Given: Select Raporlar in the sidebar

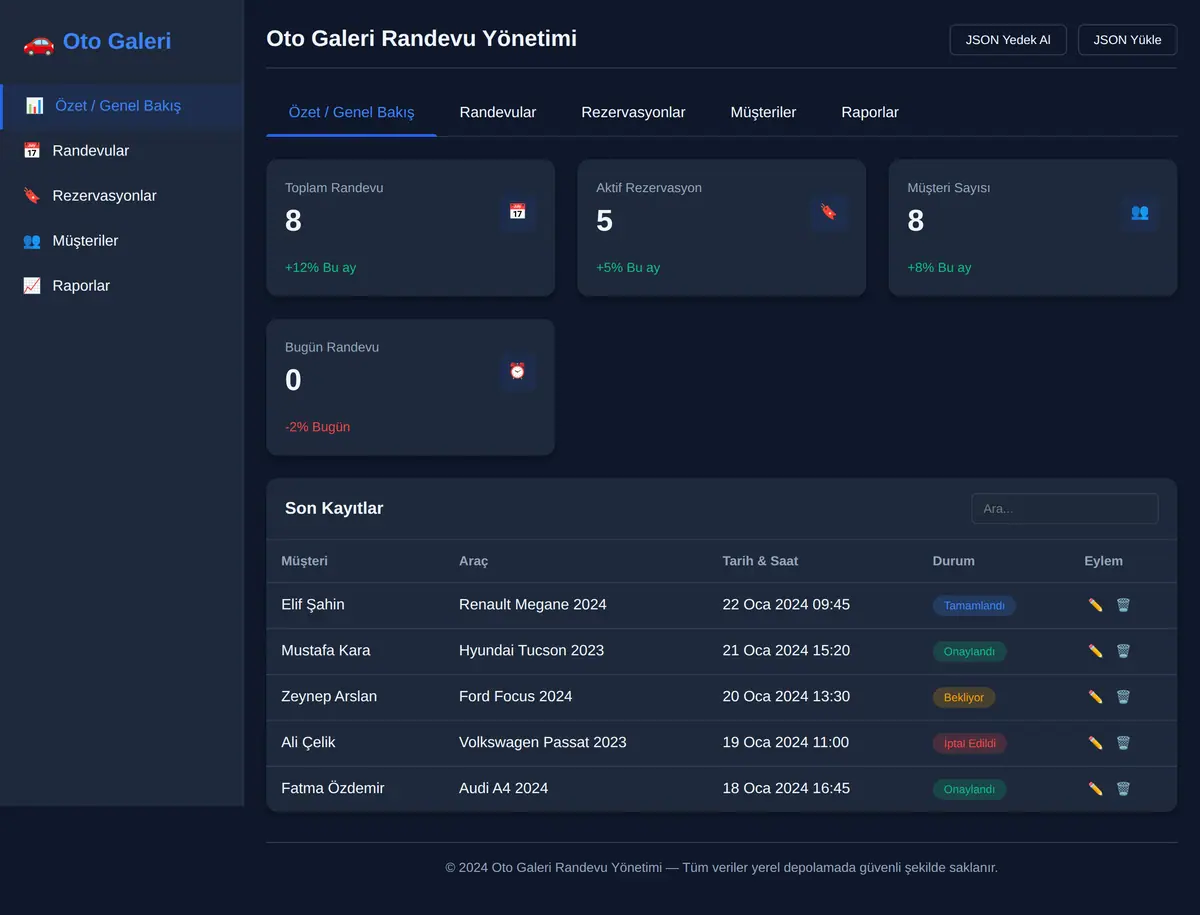Looking at the screenshot, I should pyautogui.click(x=122, y=286).
